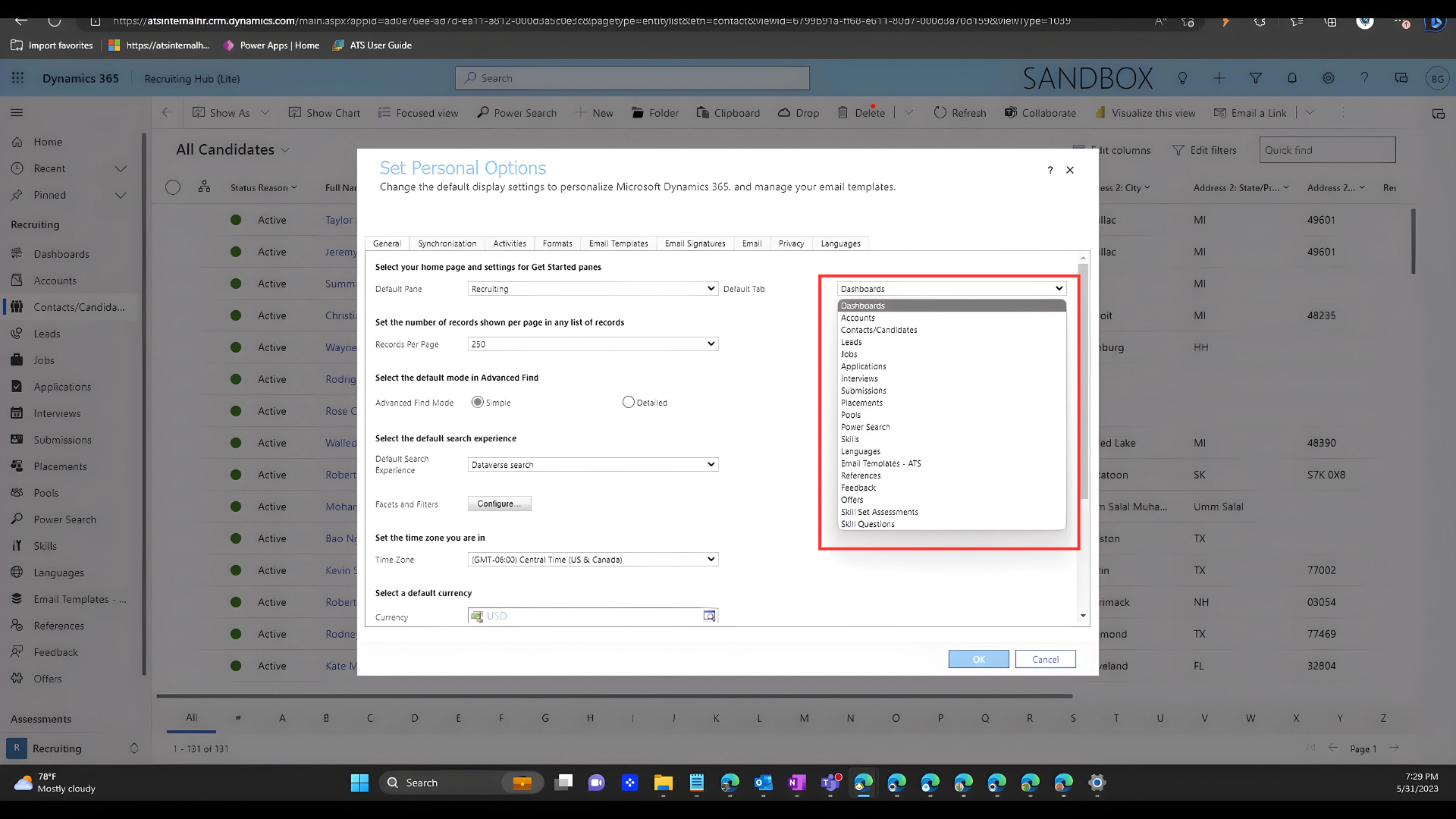Click the OK button
Image resolution: width=1456 pixels, height=819 pixels.
click(979, 659)
